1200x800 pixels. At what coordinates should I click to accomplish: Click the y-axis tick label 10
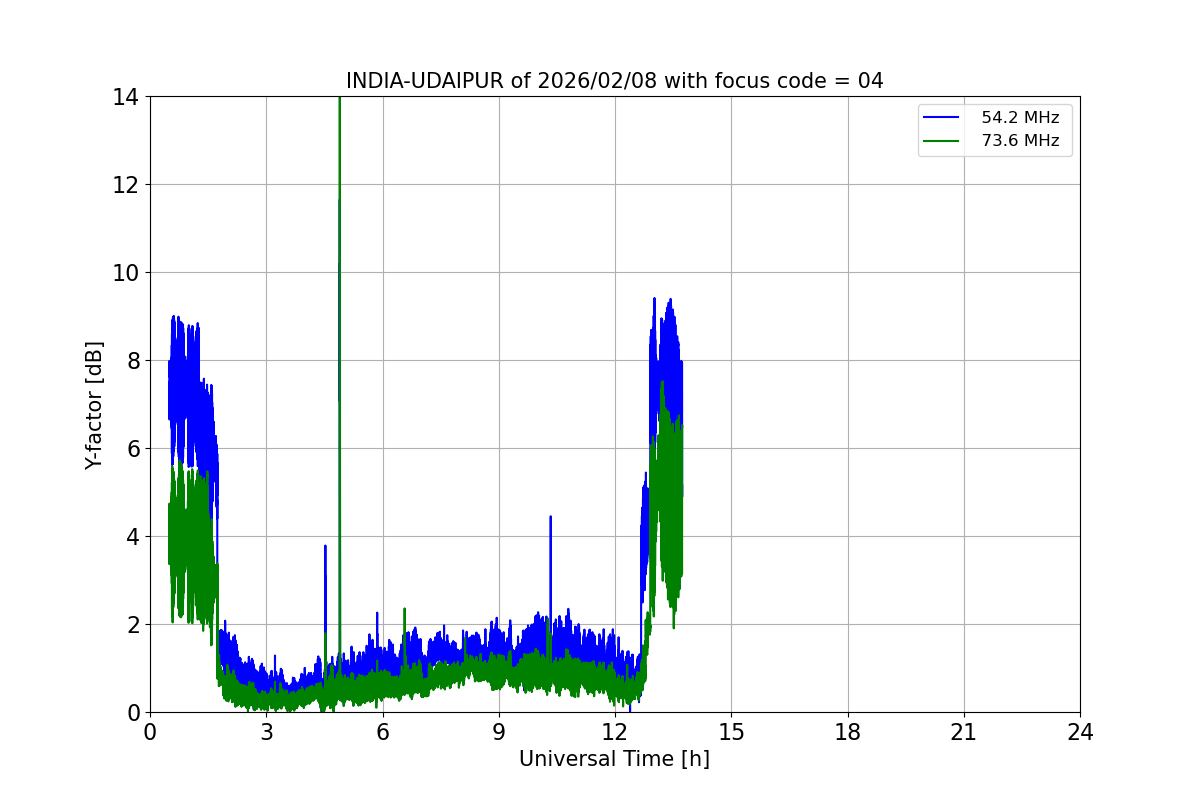click(x=126, y=273)
